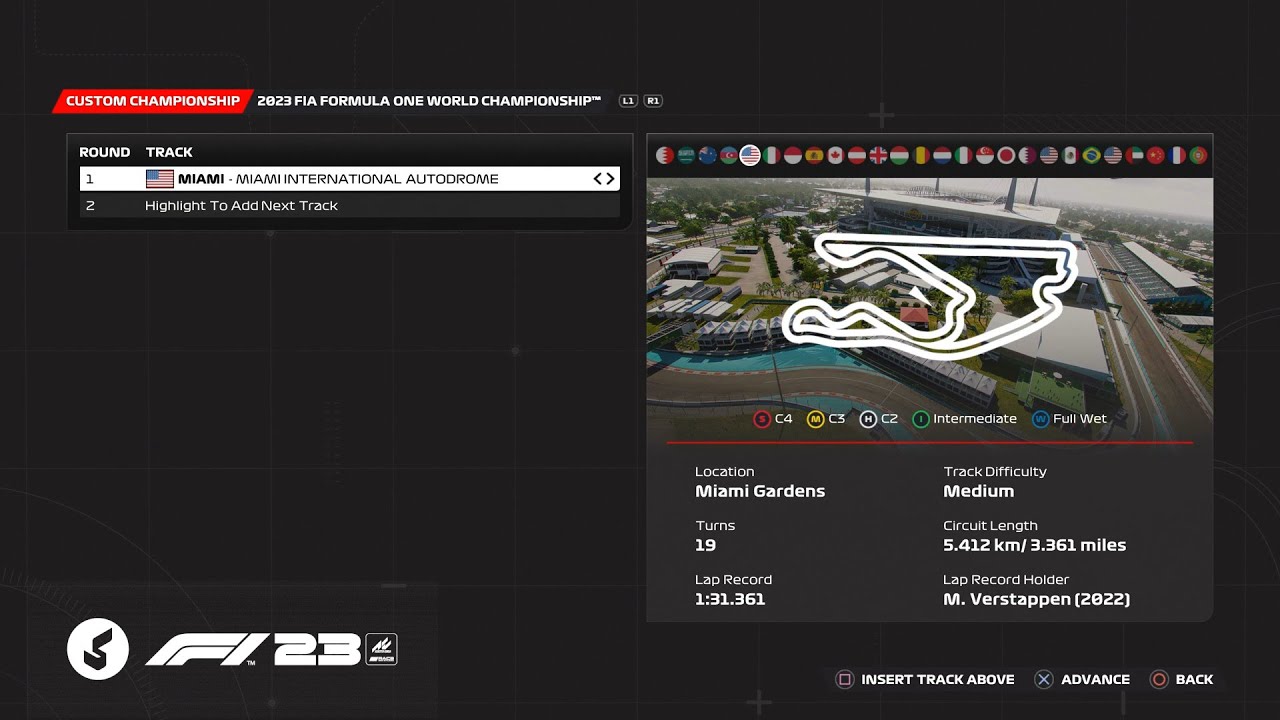Click the ROUND column header
Screen dimensions: 1280x720
(x=105, y=152)
